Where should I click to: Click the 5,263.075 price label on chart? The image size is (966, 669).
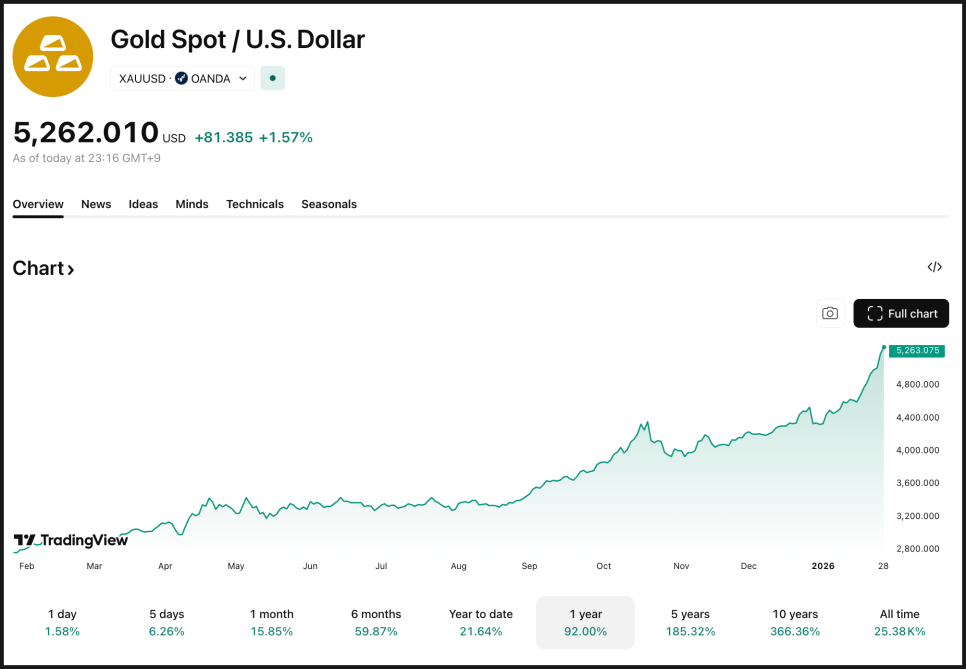tap(916, 350)
